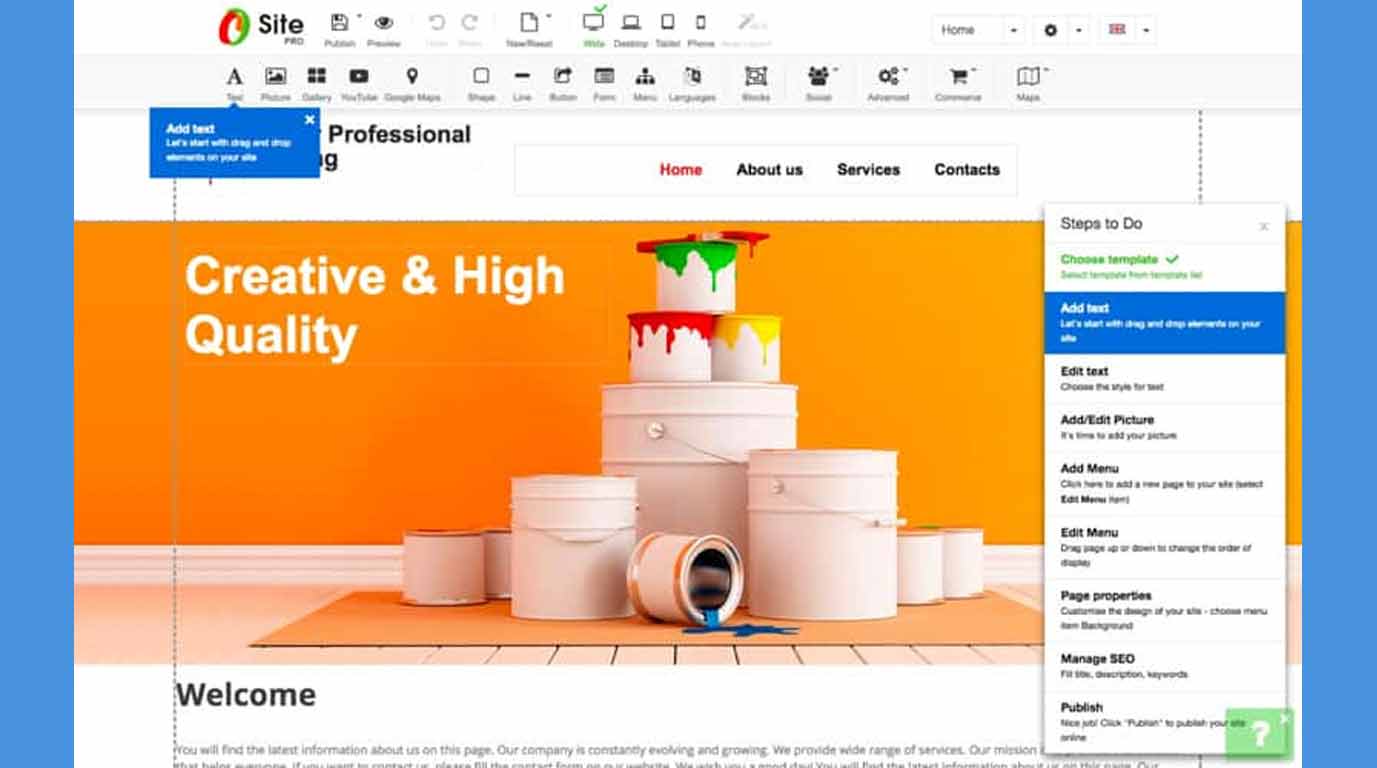Select the Add text step
The width and height of the screenshot is (1377, 768).
click(1164, 323)
